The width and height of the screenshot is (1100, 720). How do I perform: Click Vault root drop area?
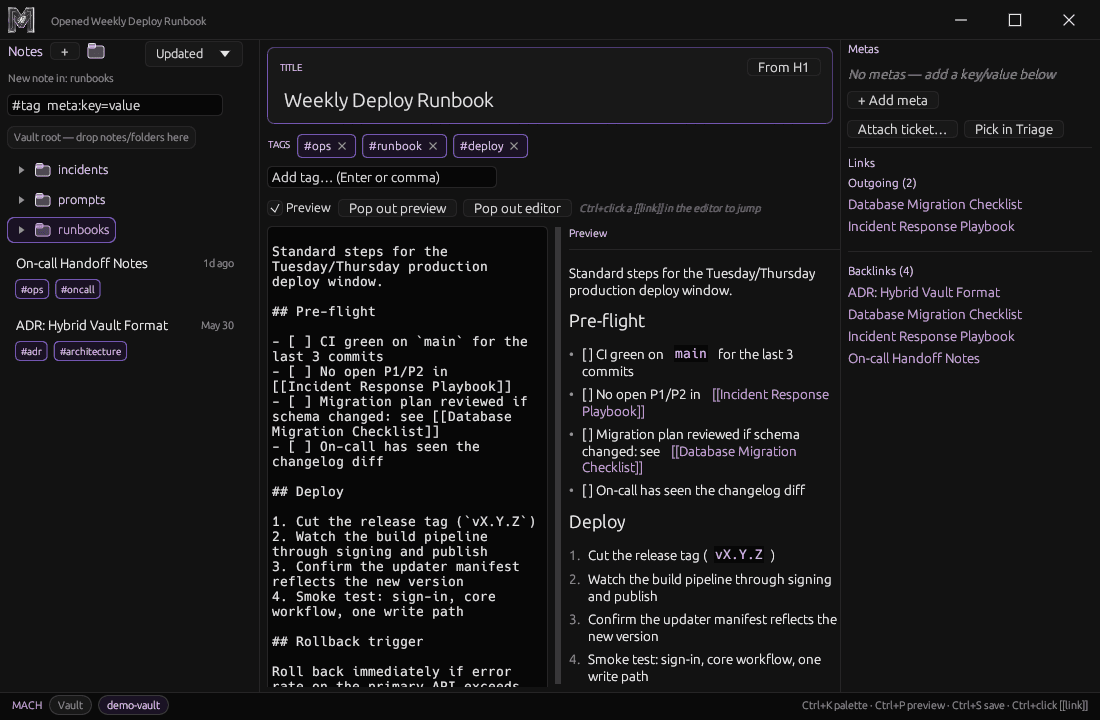[101, 138]
